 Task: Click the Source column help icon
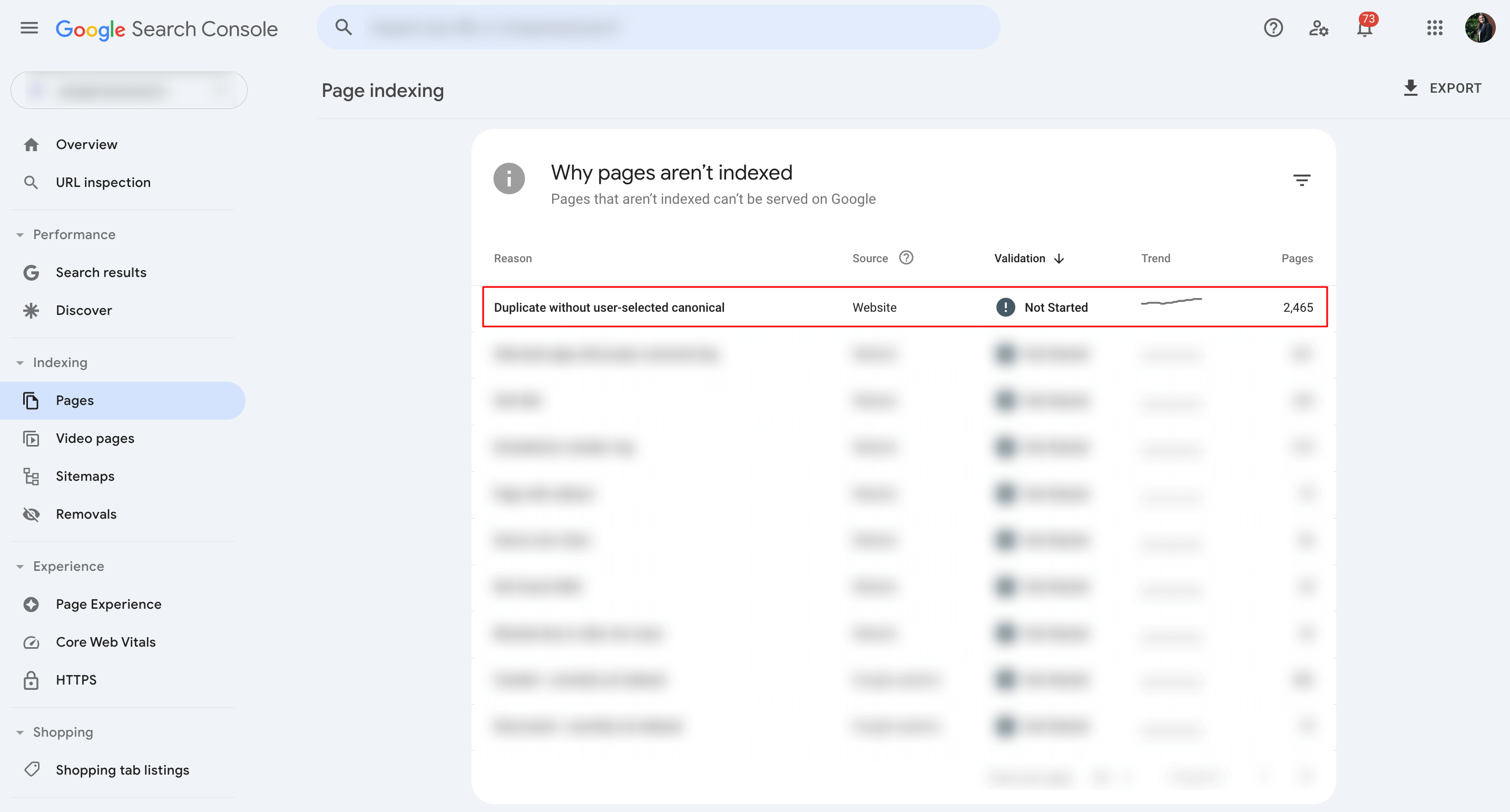tap(906, 258)
